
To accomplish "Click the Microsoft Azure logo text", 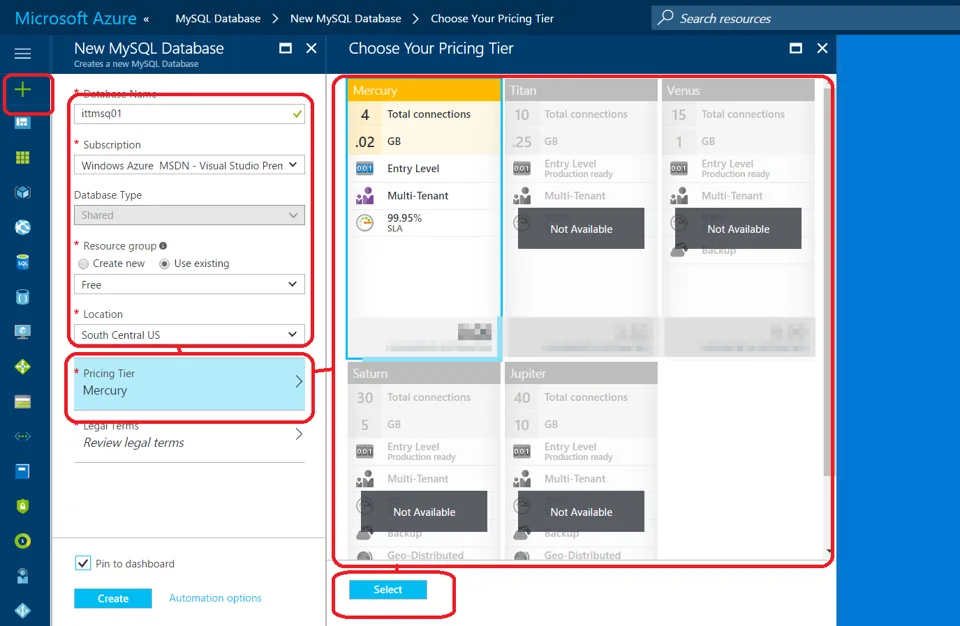I will pyautogui.click(x=75, y=18).
